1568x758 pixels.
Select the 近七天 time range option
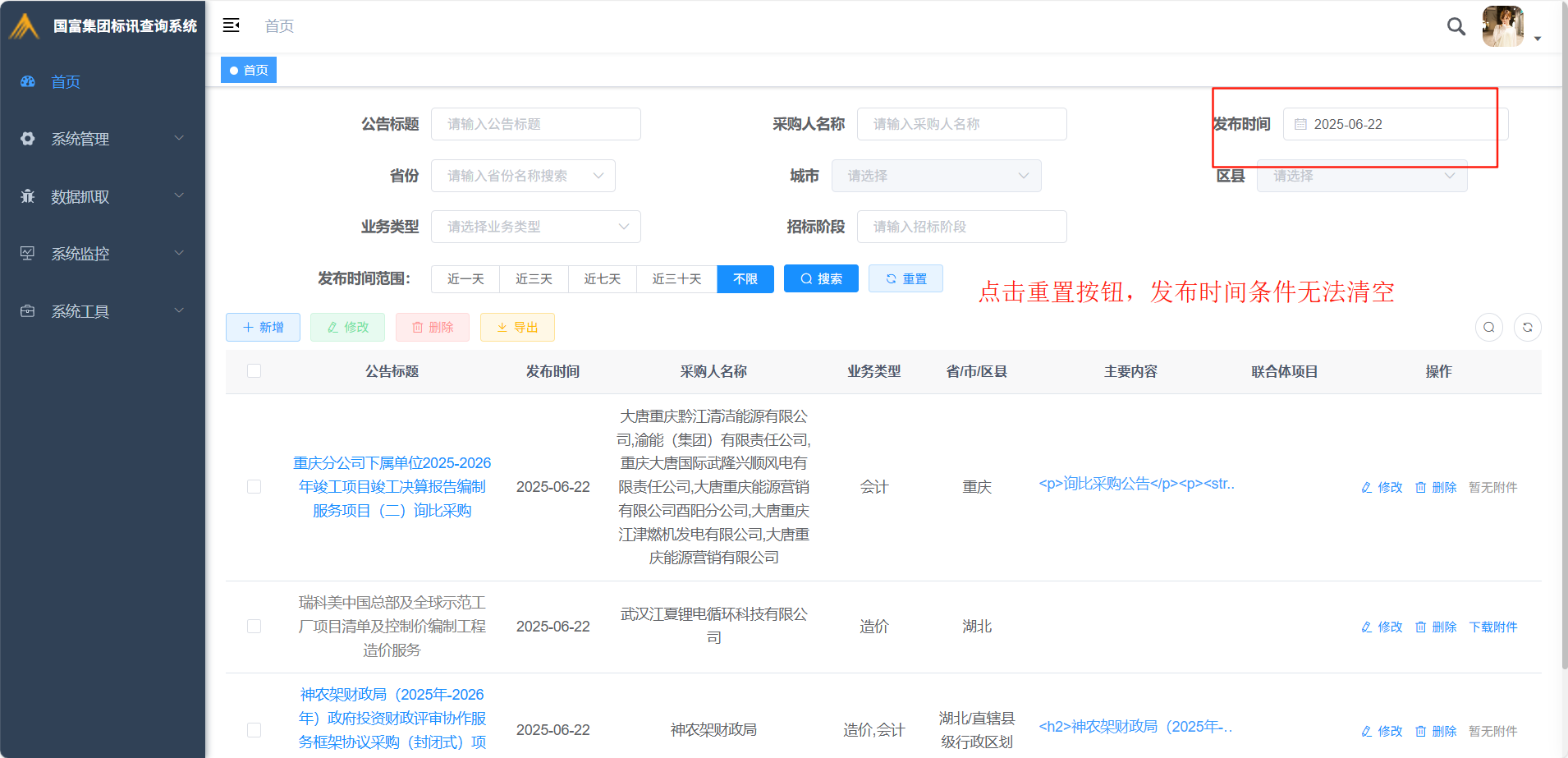[x=602, y=279]
